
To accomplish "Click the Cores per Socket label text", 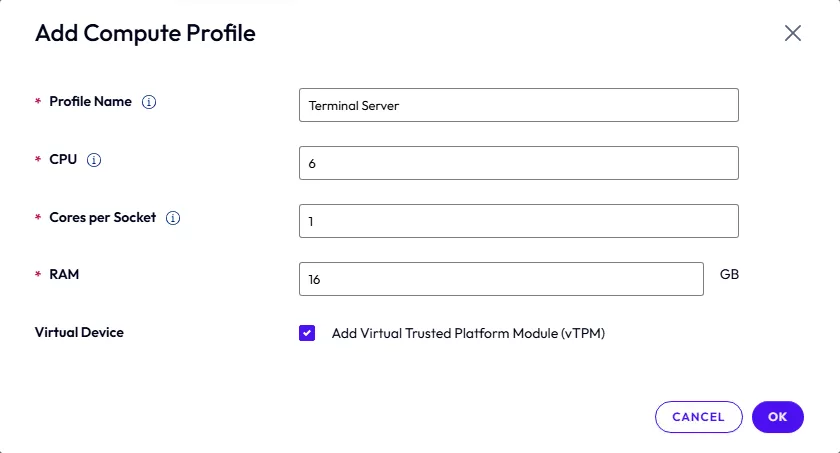I will [102, 217].
